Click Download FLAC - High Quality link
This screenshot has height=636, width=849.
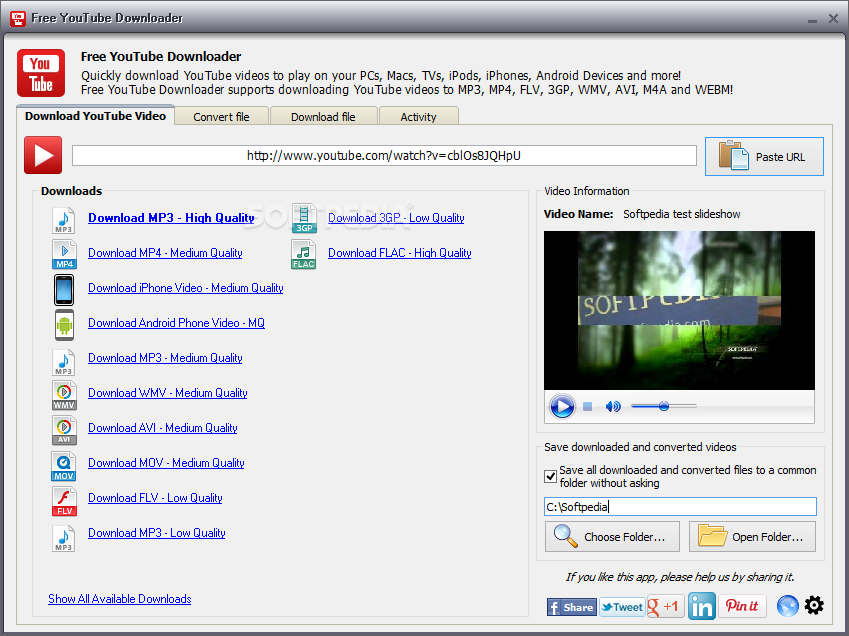pyautogui.click(x=400, y=253)
